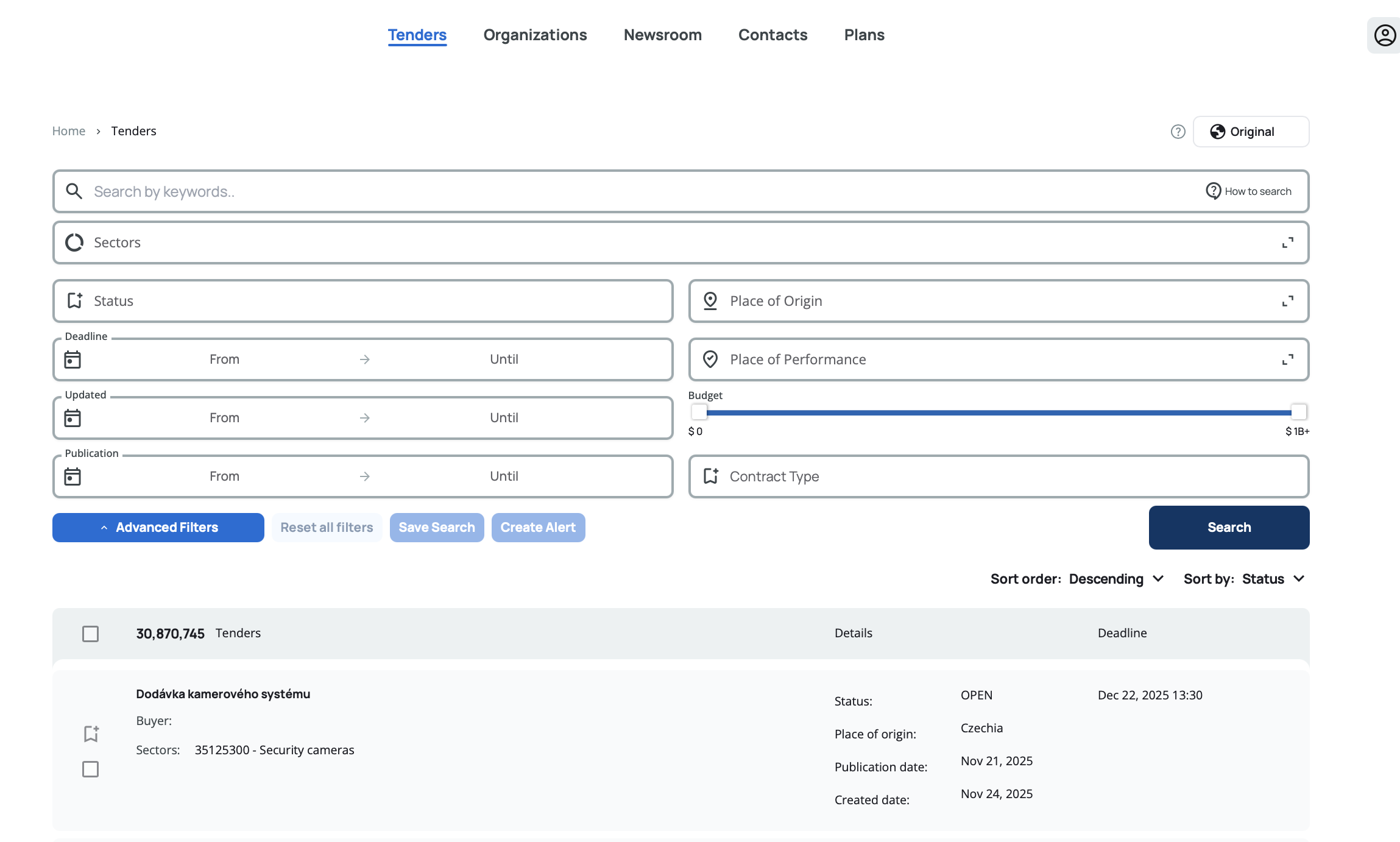Click the magnifier icon in keyword search
The width and height of the screenshot is (1400, 842).
pos(74,191)
